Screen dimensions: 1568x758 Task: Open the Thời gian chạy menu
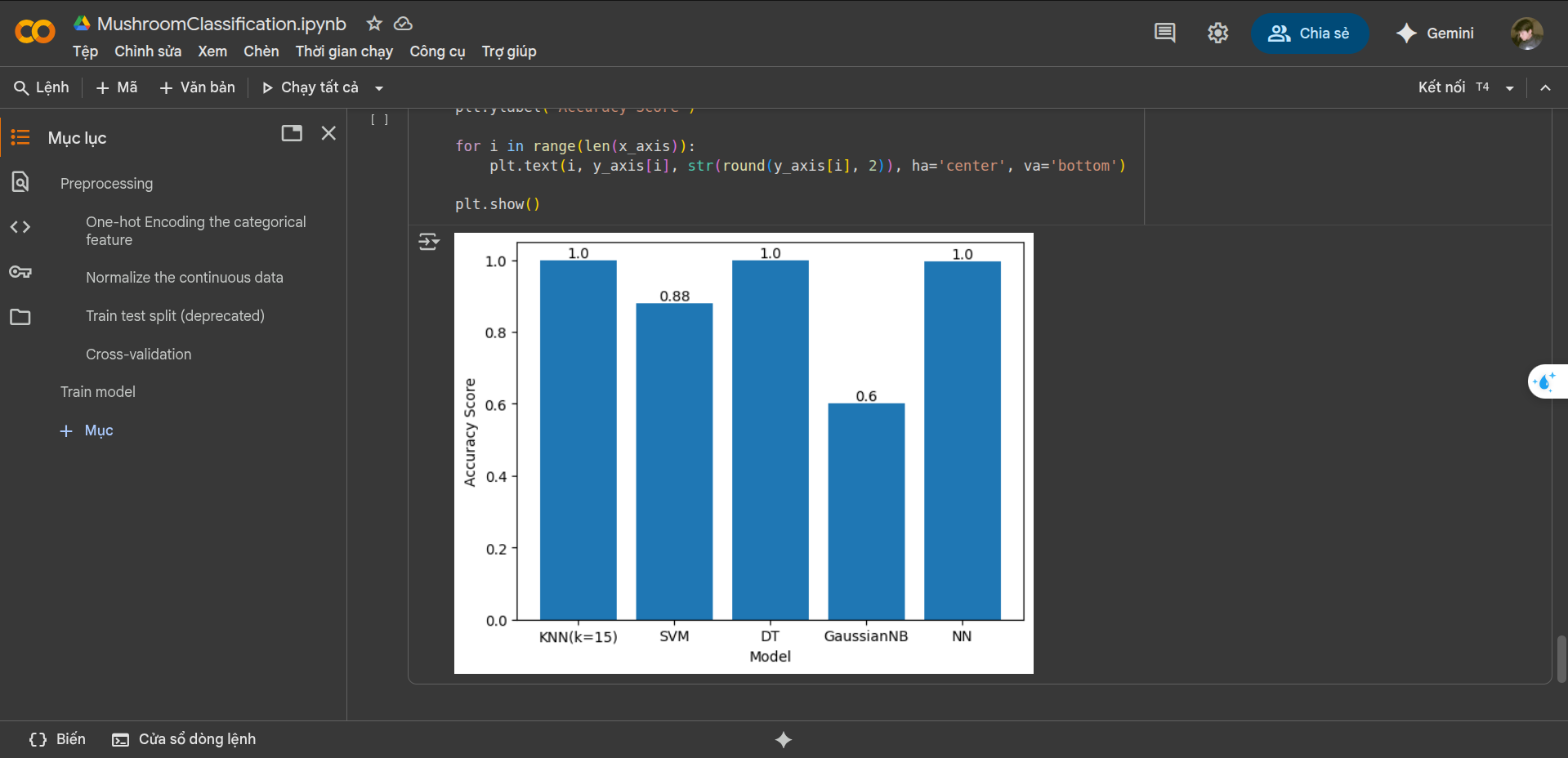344,51
